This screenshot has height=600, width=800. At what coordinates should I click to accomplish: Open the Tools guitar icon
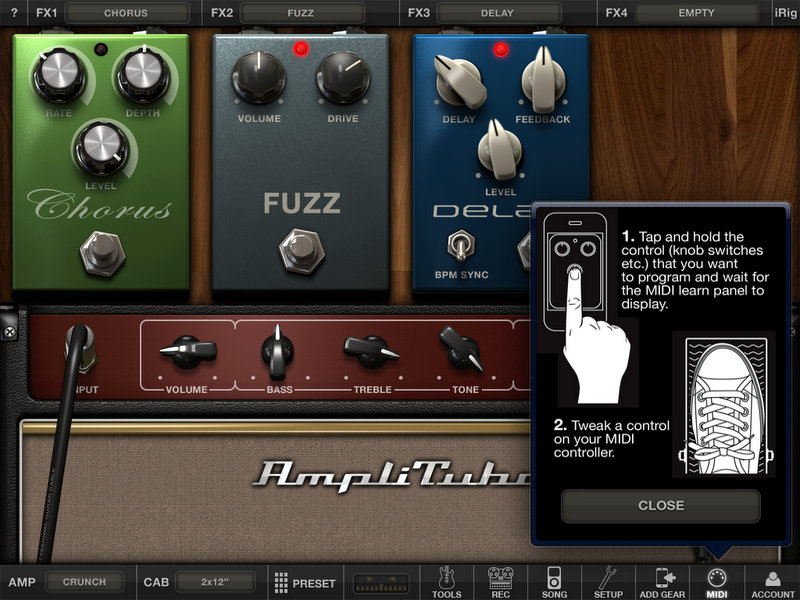click(x=446, y=582)
